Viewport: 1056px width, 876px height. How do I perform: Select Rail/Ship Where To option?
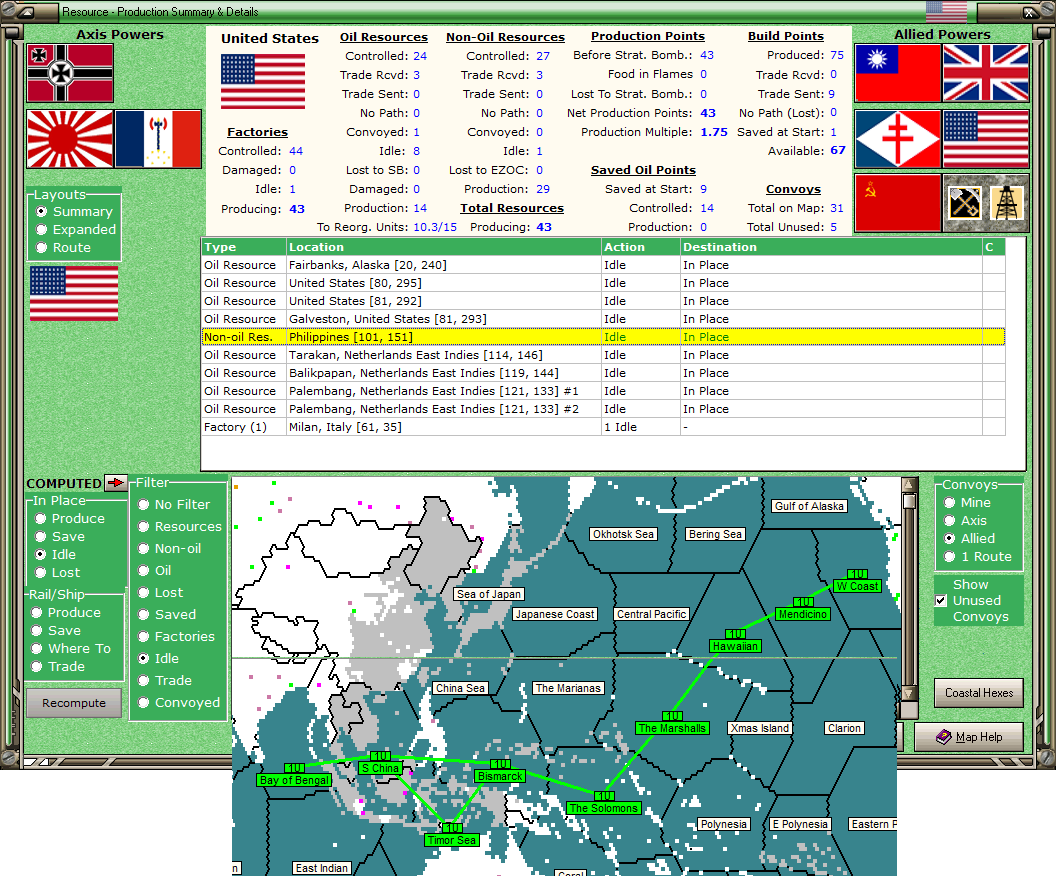(71, 648)
